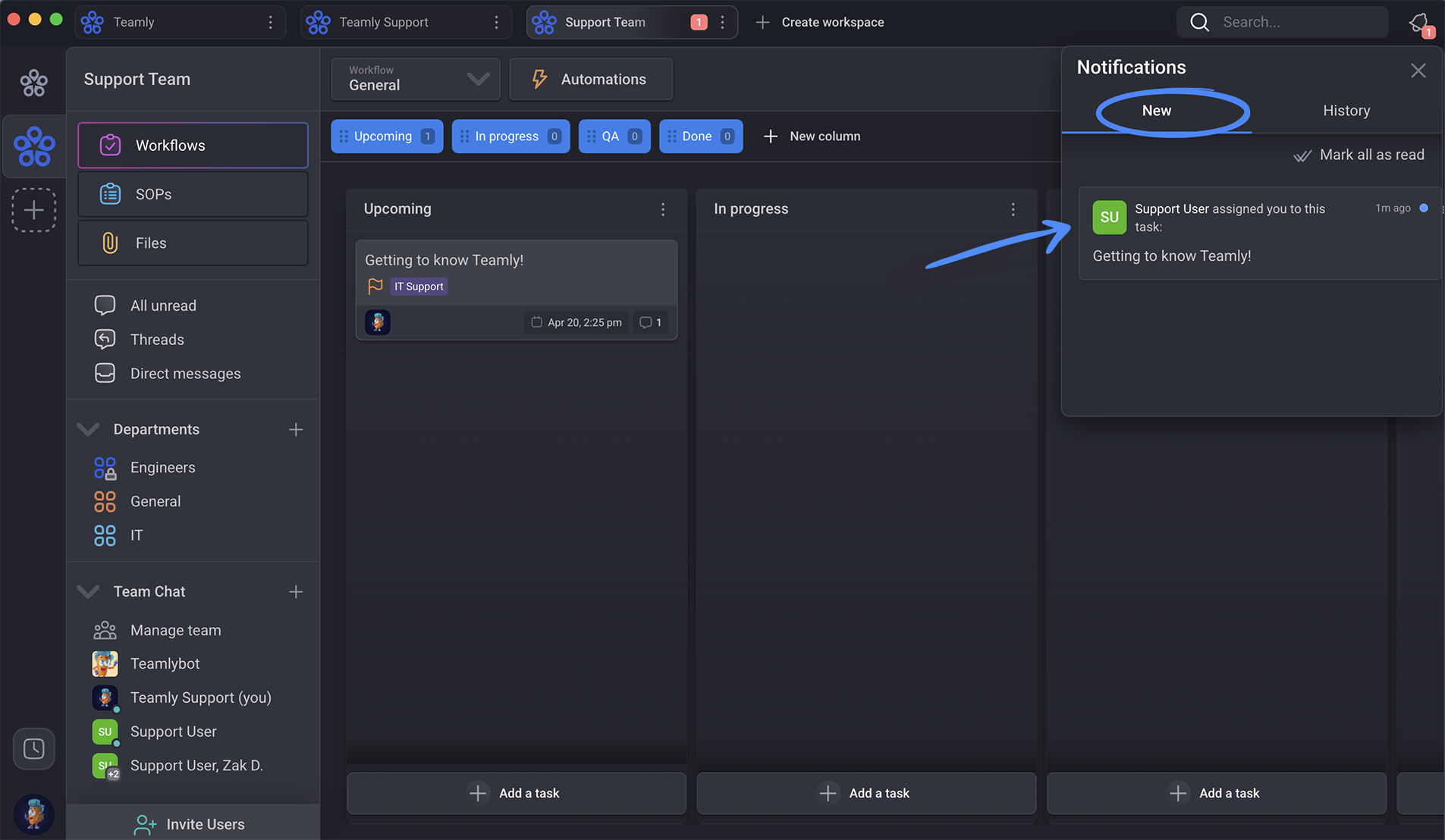Click New column button
This screenshot has width=1445, height=840.
click(812, 136)
